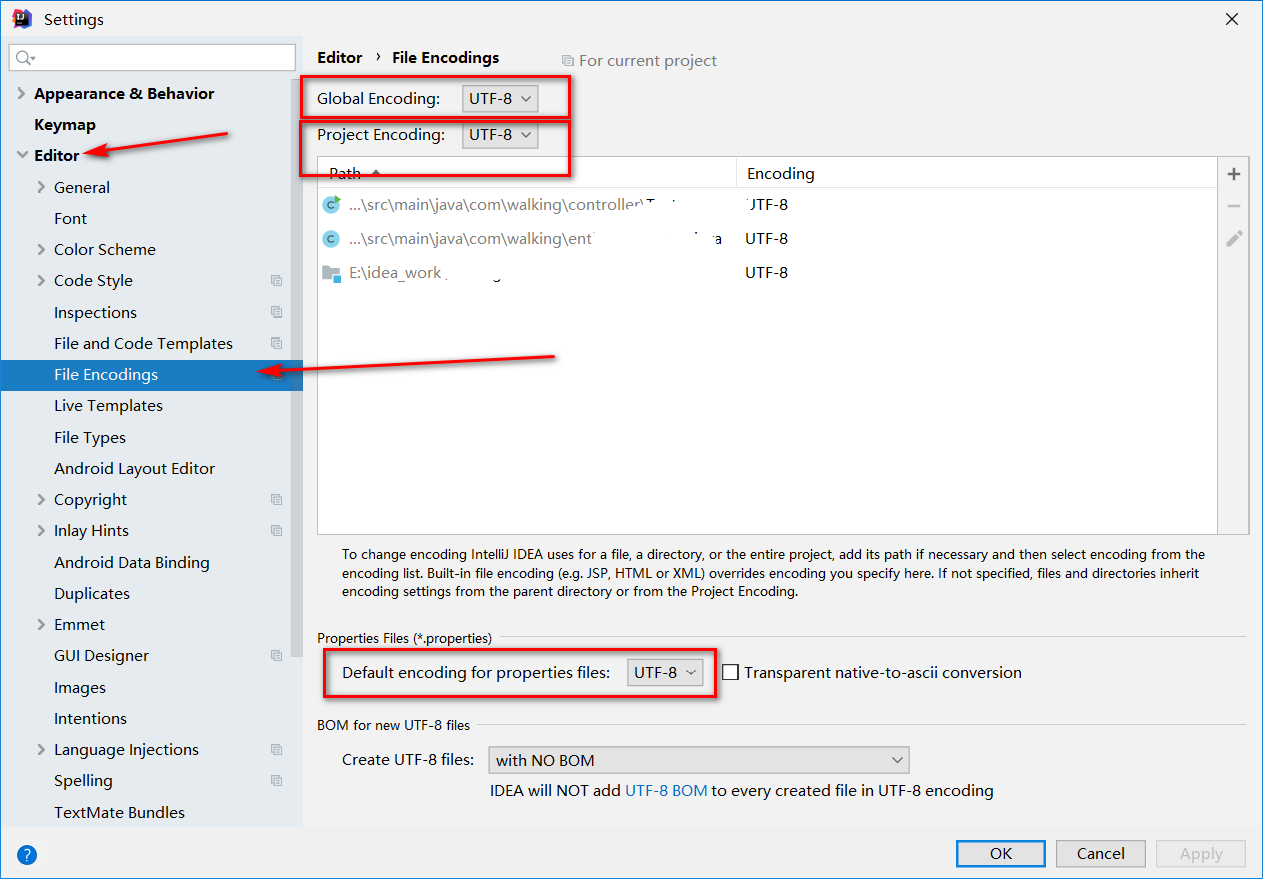
Task: Click UTF-8 encoding cell of idea_work row
Action: (766, 272)
